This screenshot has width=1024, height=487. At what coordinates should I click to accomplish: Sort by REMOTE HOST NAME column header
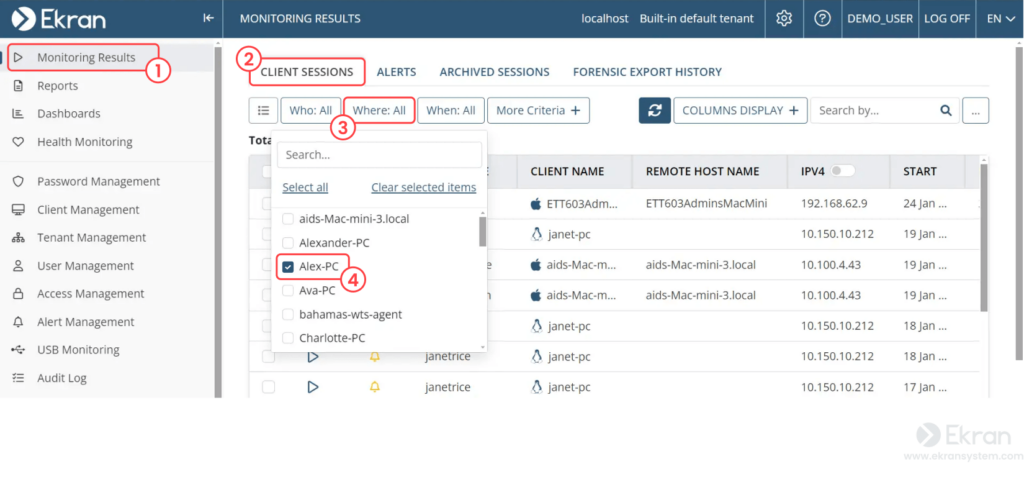702,171
